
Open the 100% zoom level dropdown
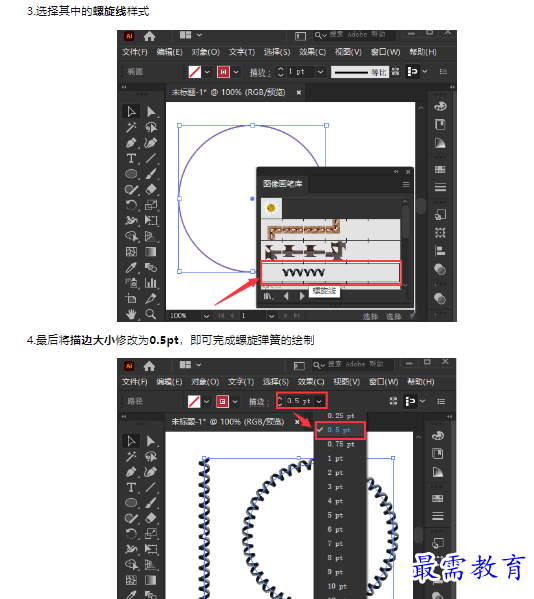[x=206, y=316]
